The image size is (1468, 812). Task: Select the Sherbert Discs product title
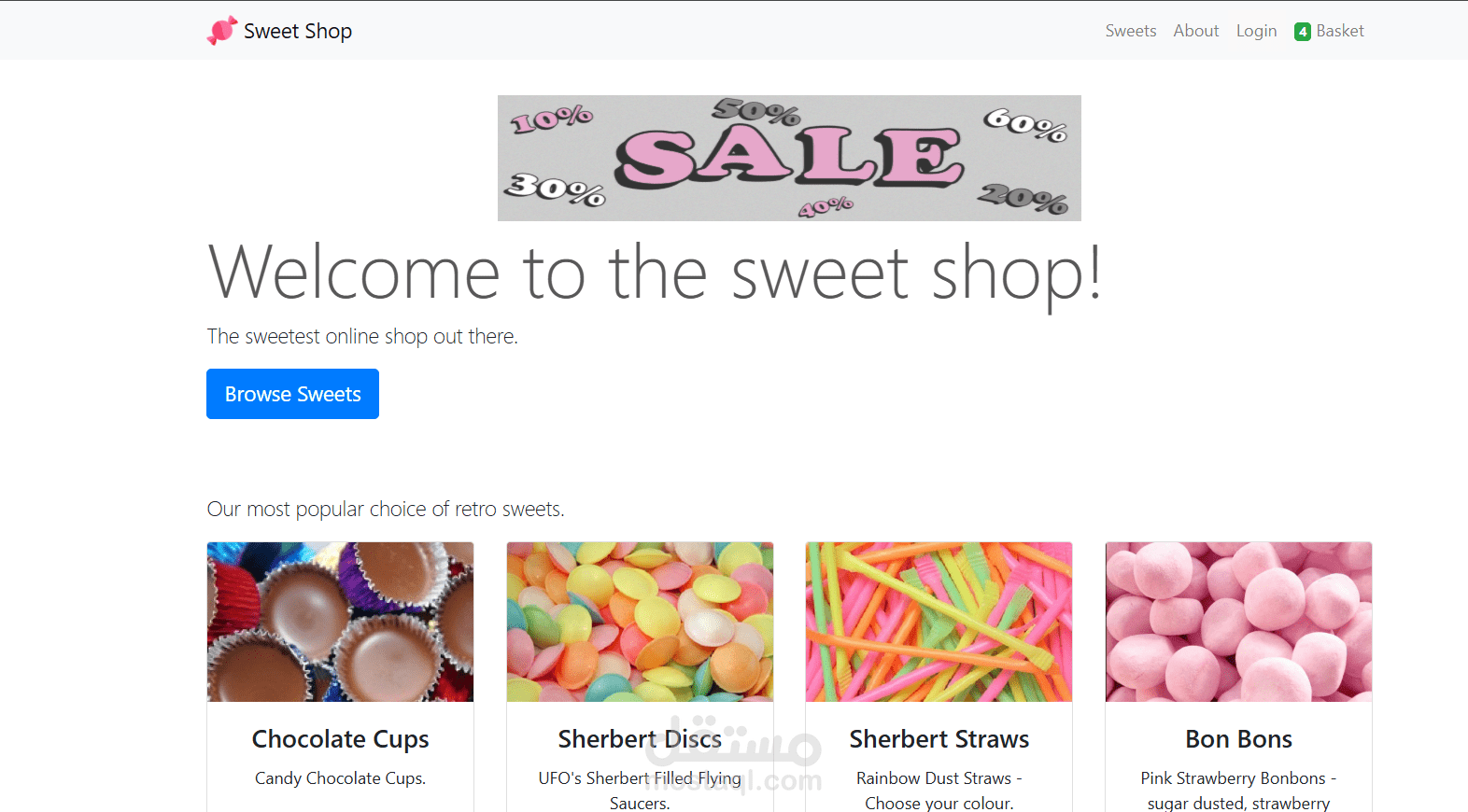[x=639, y=738]
